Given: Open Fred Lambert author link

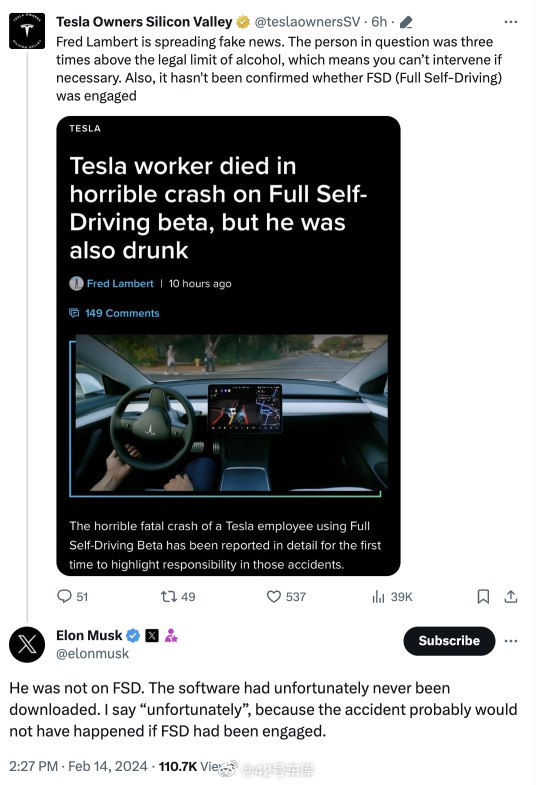Looking at the screenshot, I should pyautogui.click(x=120, y=283).
